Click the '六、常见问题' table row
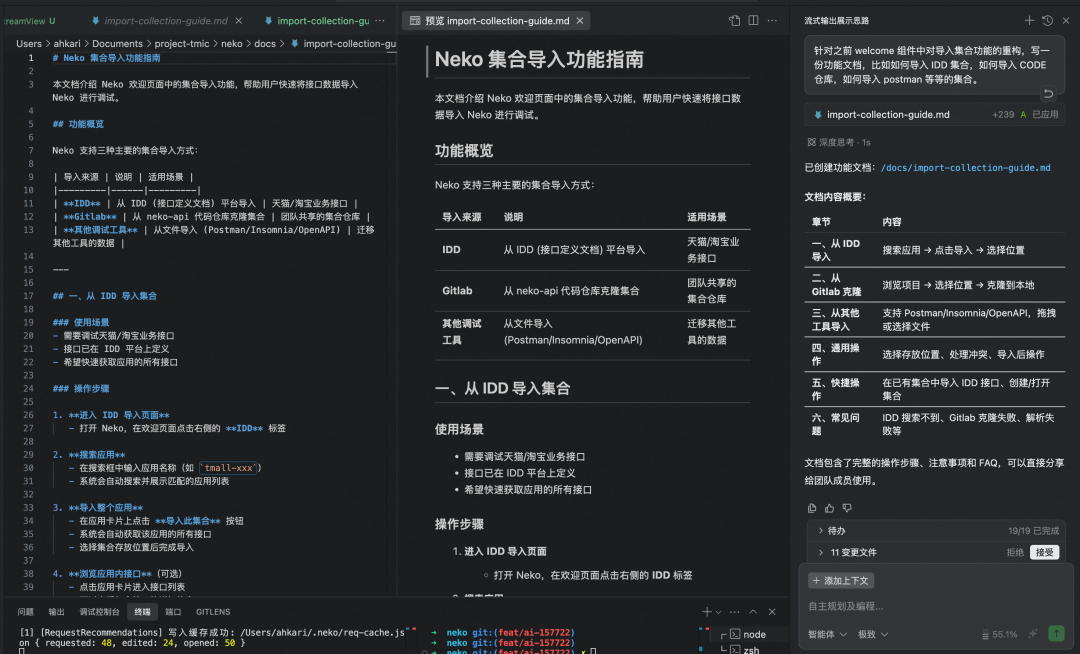1080x654 pixels. [x=935, y=424]
